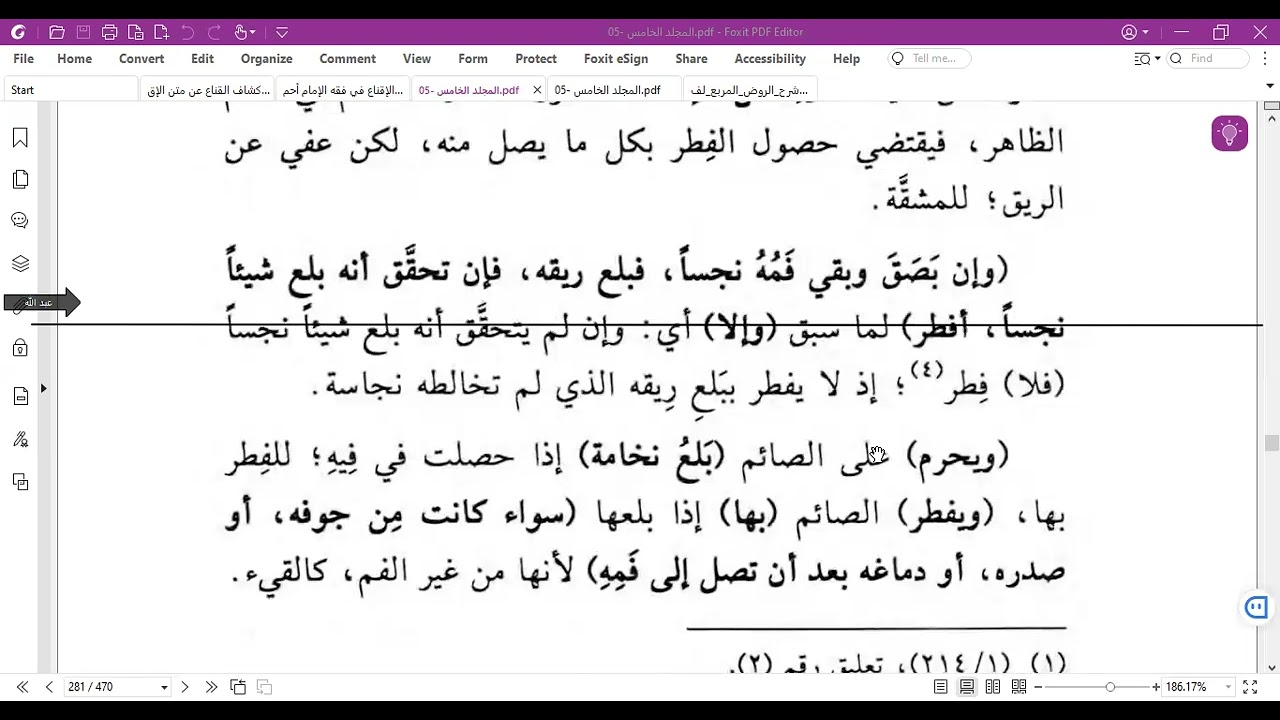Go to last page
The height and width of the screenshot is (720, 1280).
[x=211, y=687]
